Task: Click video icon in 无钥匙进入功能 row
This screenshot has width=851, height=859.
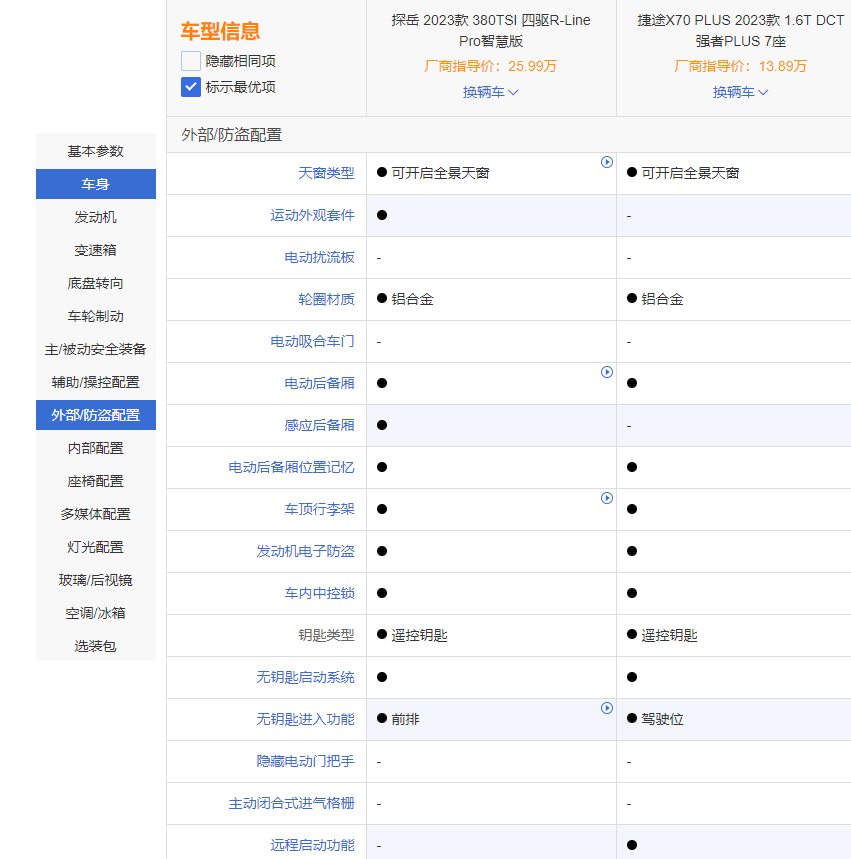Action: (606, 708)
